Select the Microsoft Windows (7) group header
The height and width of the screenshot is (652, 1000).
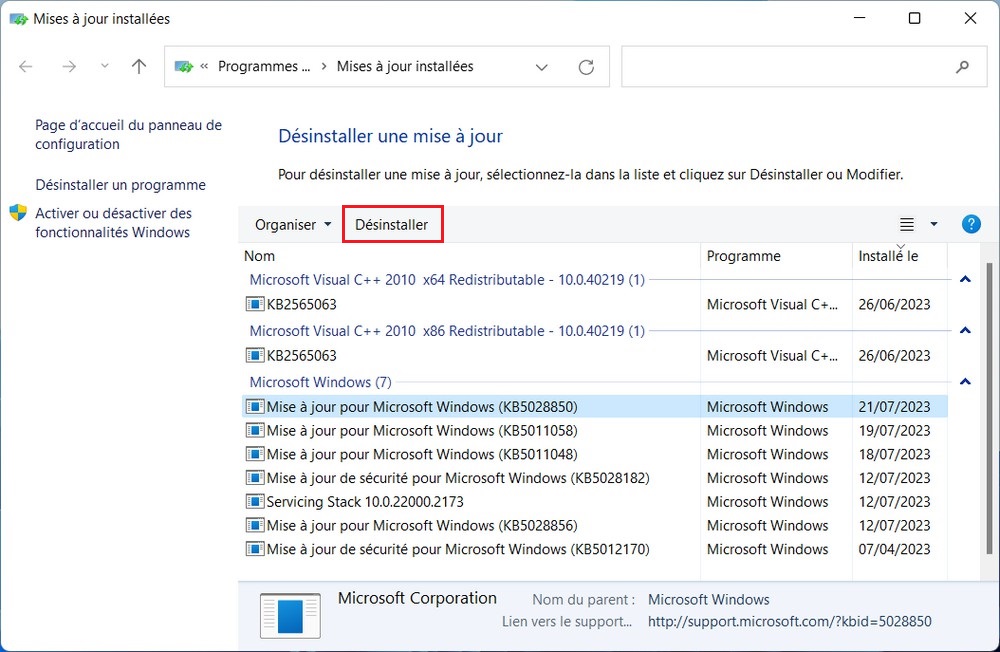coord(320,382)
